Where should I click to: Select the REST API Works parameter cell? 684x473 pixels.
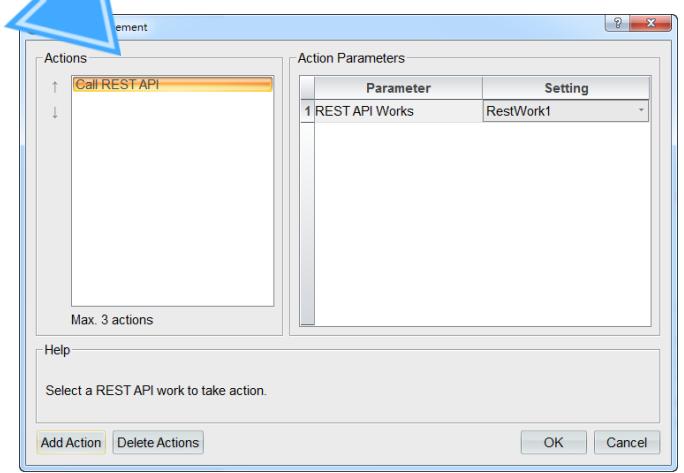tap(398, 111)
